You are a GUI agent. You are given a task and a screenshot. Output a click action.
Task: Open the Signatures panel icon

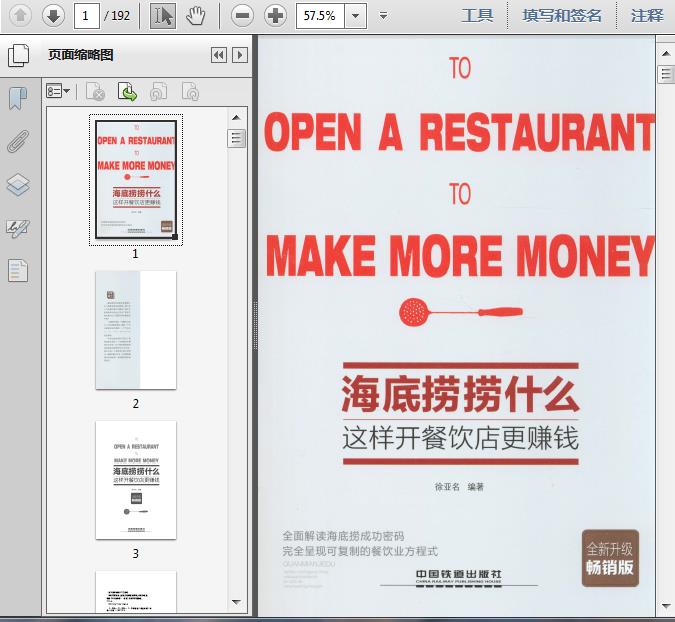(x=18, y=228)
